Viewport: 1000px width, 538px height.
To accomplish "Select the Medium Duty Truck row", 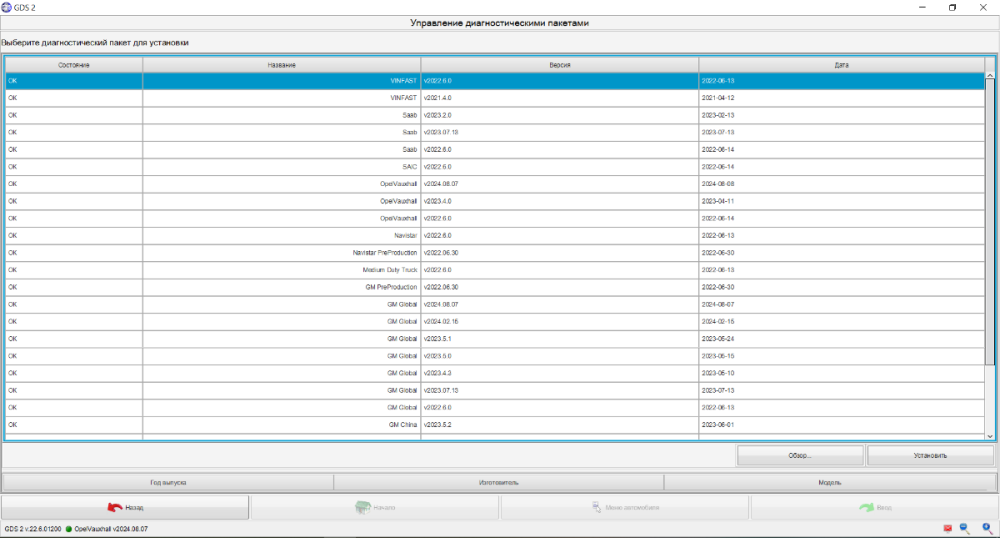I will pos(495,270).
